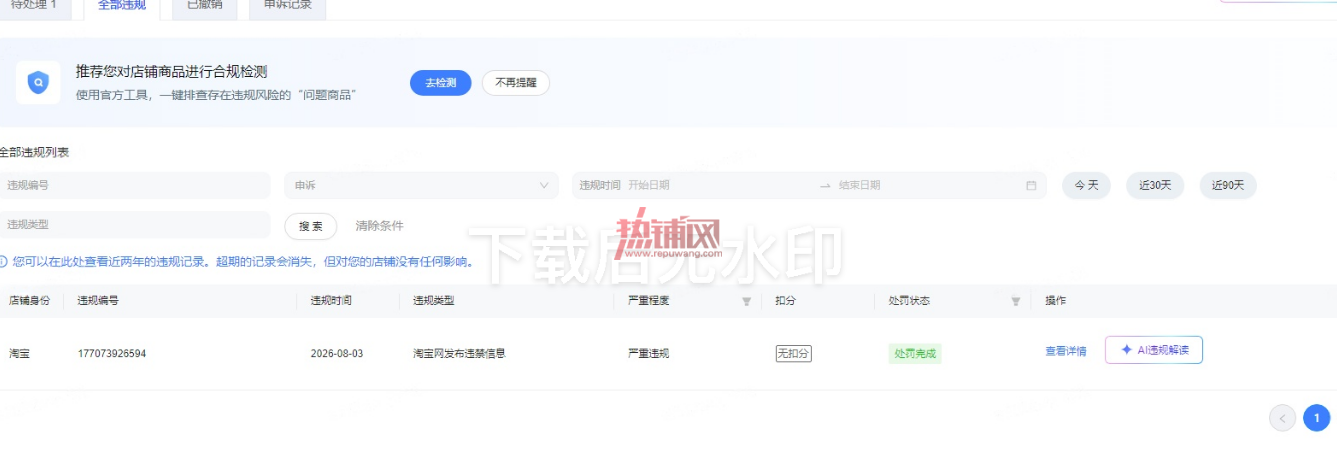Click the 搜索 button
The width and height of the screenshot is (1337, 468).
pos(311,226)
